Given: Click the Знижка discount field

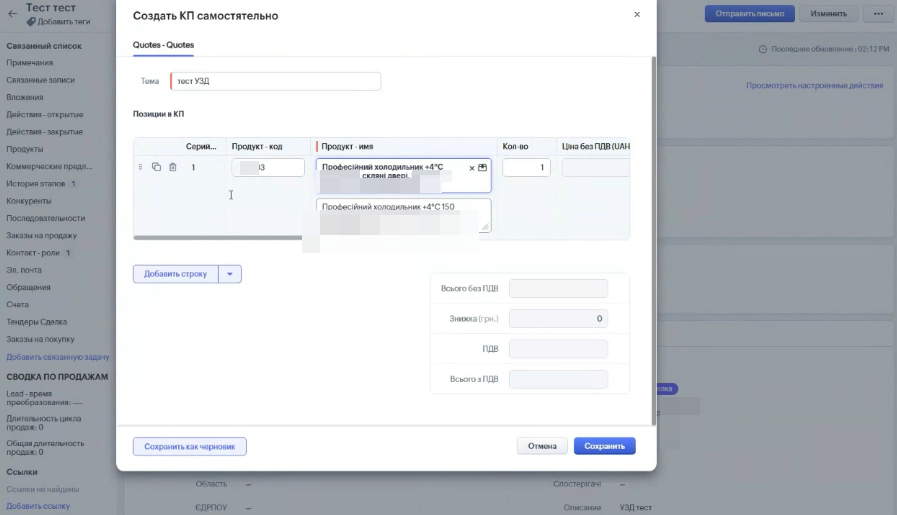Looking at the screenshot, I should [558, 319].
